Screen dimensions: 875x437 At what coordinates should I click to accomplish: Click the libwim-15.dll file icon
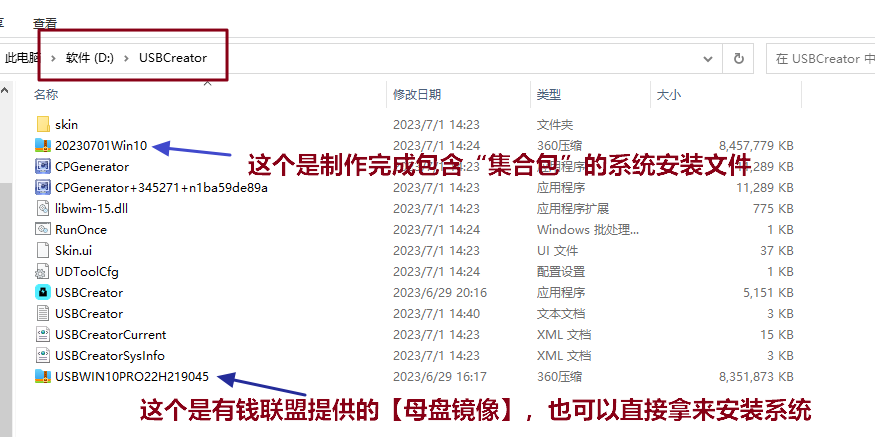tap(42, 208)
